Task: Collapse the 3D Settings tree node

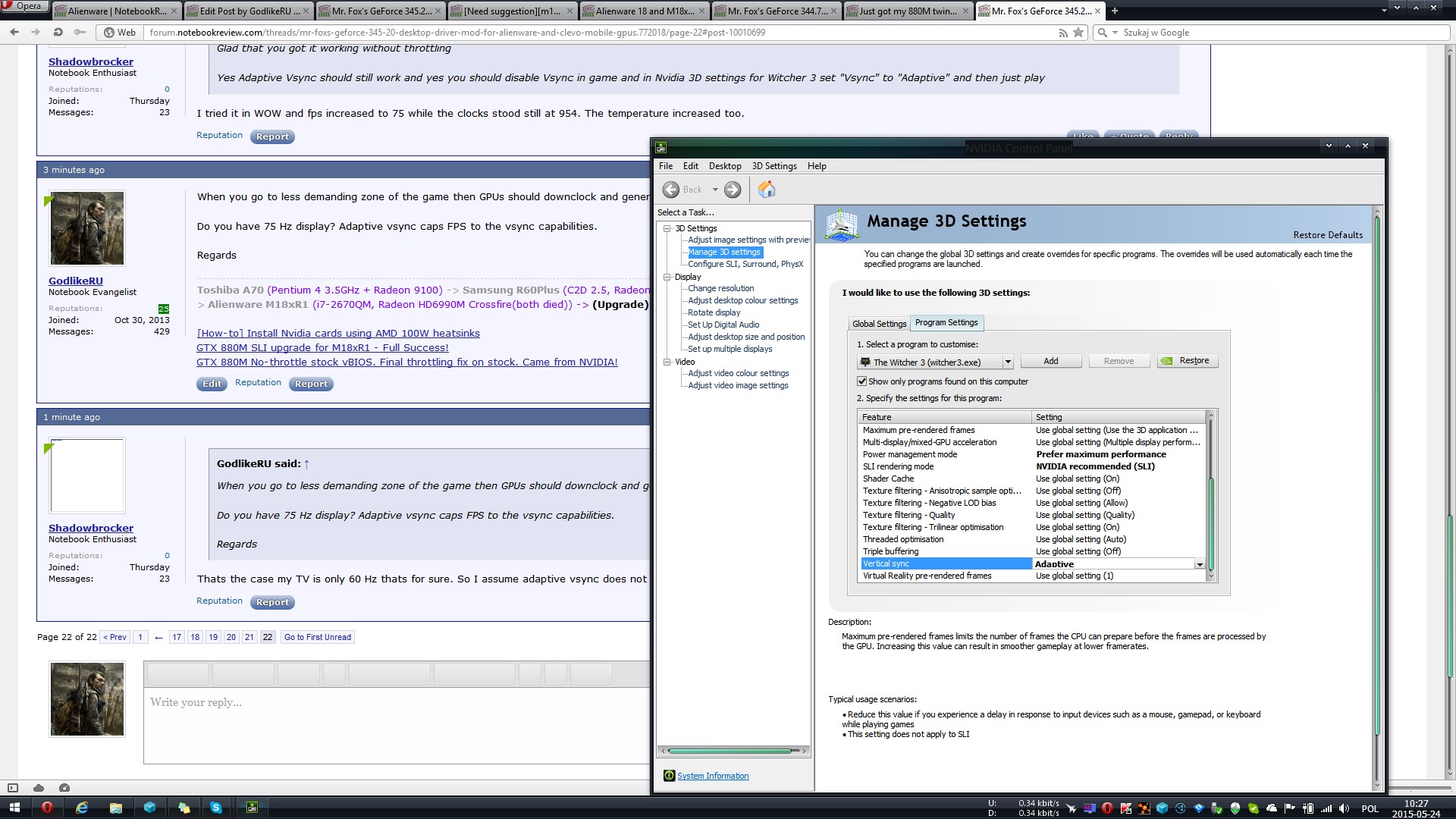Action: point(667,228)
